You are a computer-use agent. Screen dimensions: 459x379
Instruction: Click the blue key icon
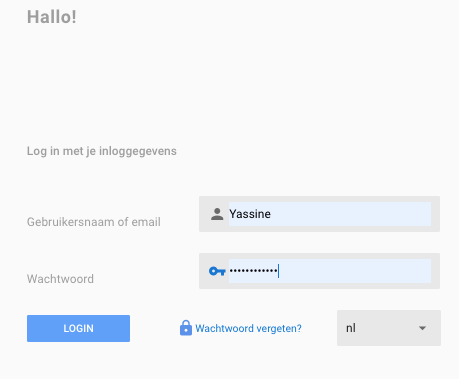[217, 271]
